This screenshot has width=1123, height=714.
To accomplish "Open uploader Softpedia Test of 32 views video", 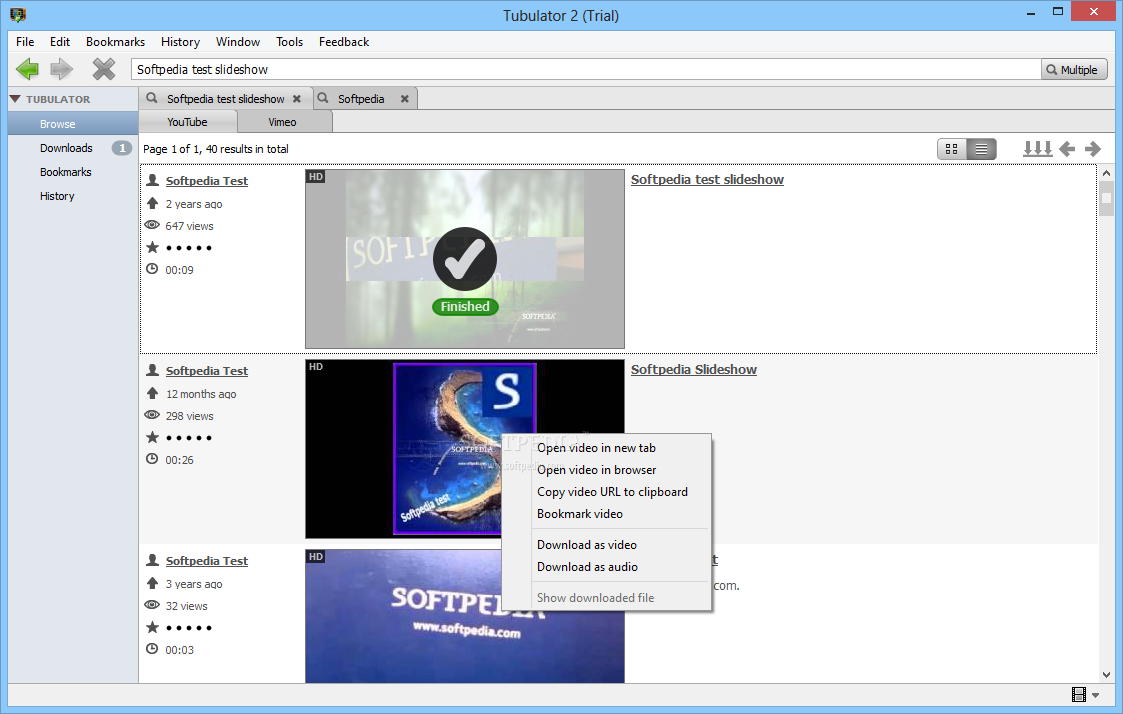I will coord(207,561).
